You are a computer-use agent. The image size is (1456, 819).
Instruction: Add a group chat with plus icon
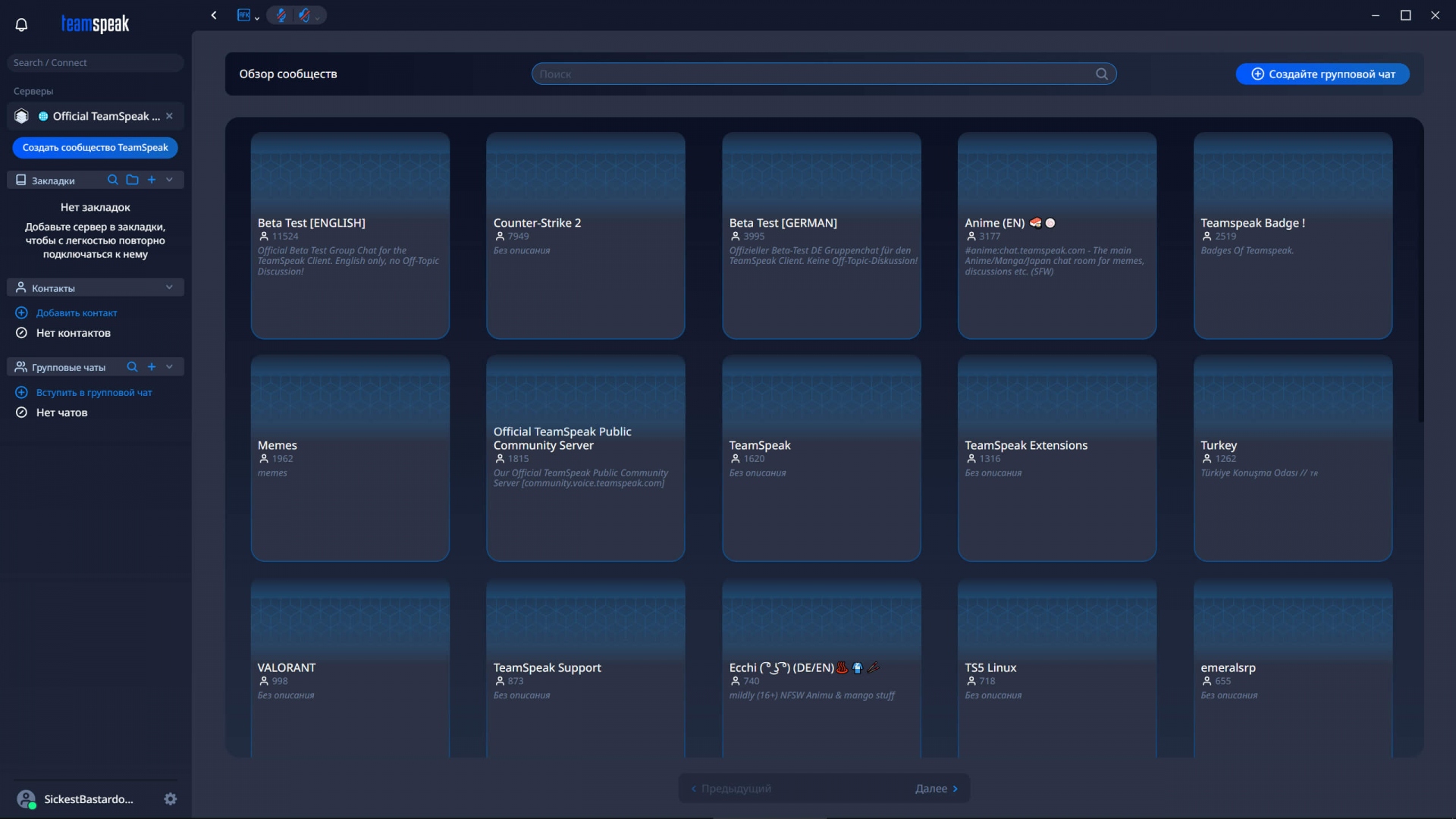tap(152, 367)
